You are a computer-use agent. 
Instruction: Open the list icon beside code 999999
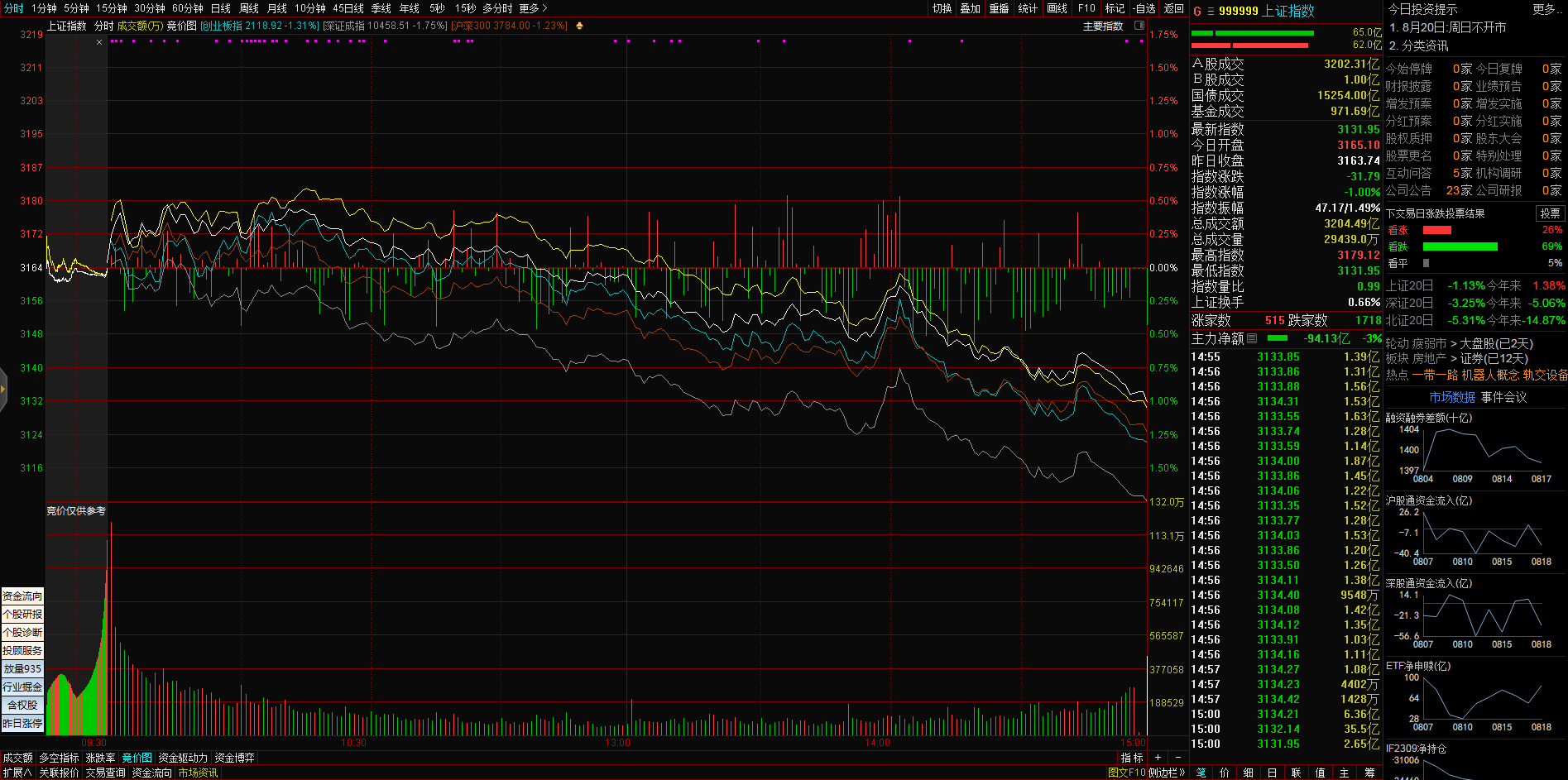point(1211,12)
